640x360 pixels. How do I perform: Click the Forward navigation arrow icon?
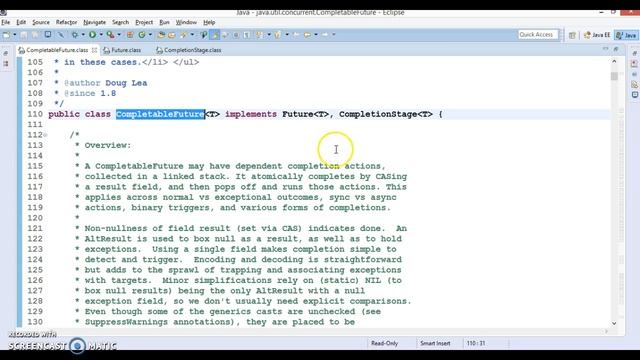click(x=325, y=35)
